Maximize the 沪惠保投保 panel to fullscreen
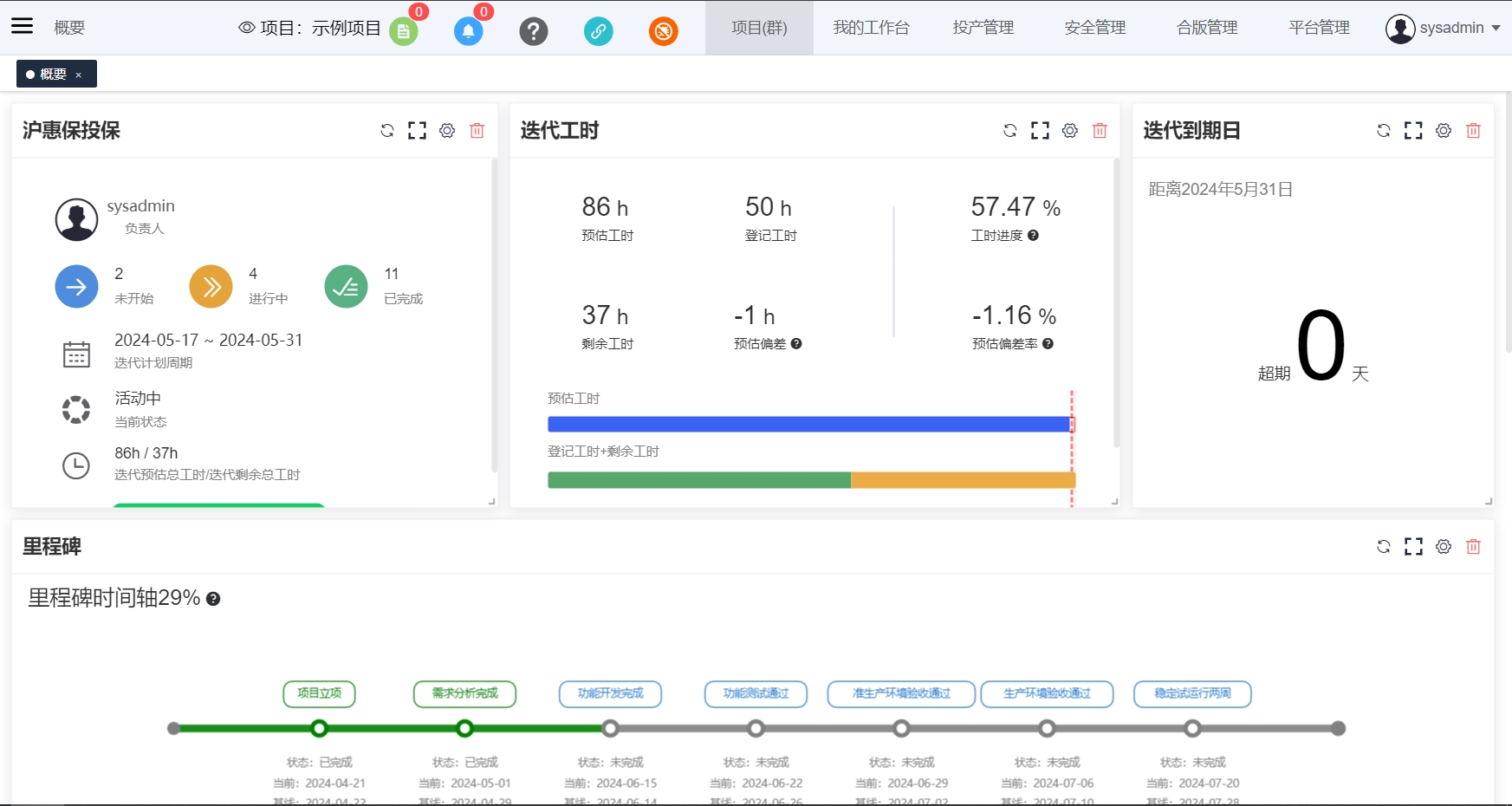This screenshot has height=806, width=1512. click(417, 131)
